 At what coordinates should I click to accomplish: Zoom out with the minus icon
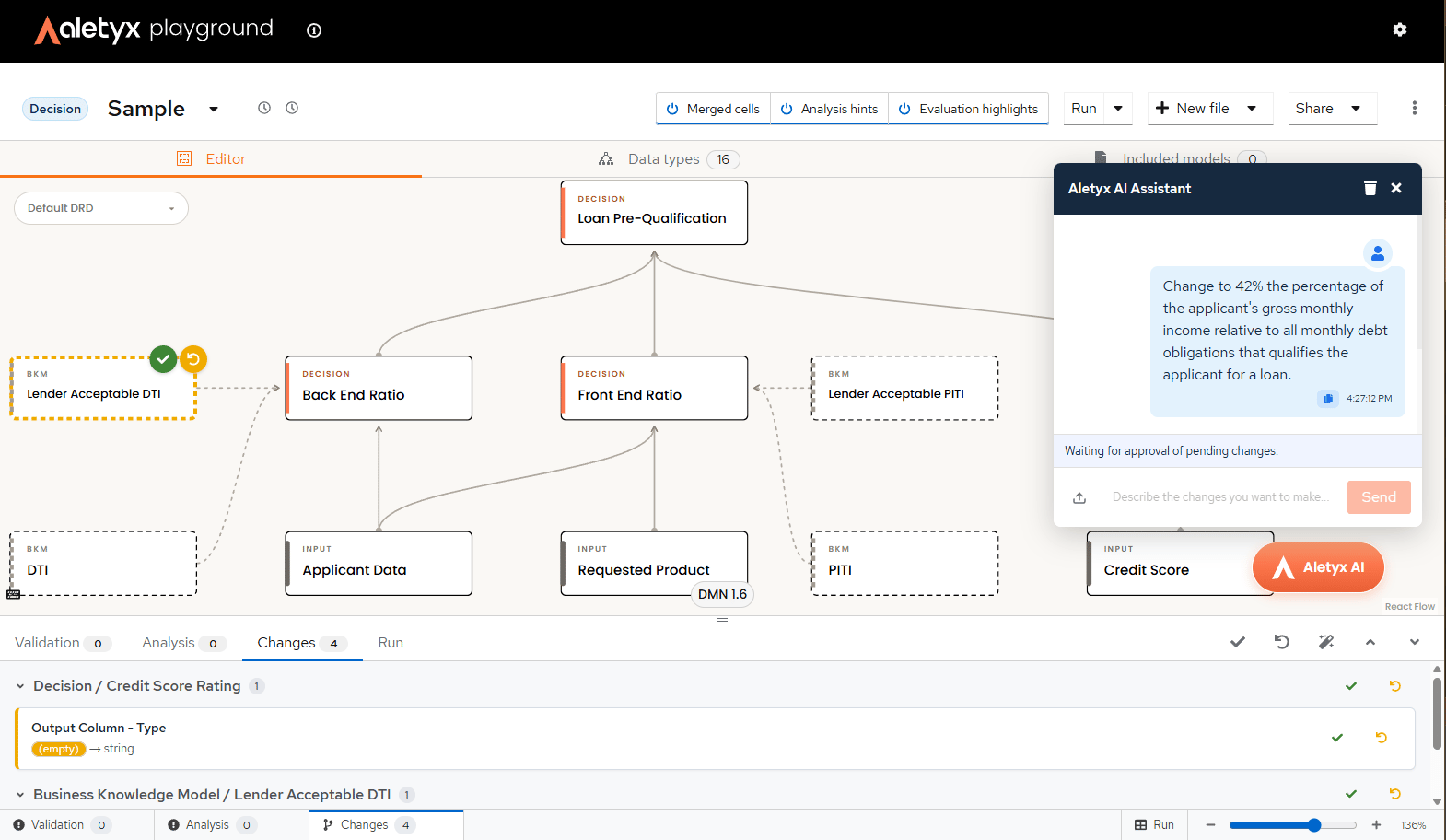(x=1211, y=825)
